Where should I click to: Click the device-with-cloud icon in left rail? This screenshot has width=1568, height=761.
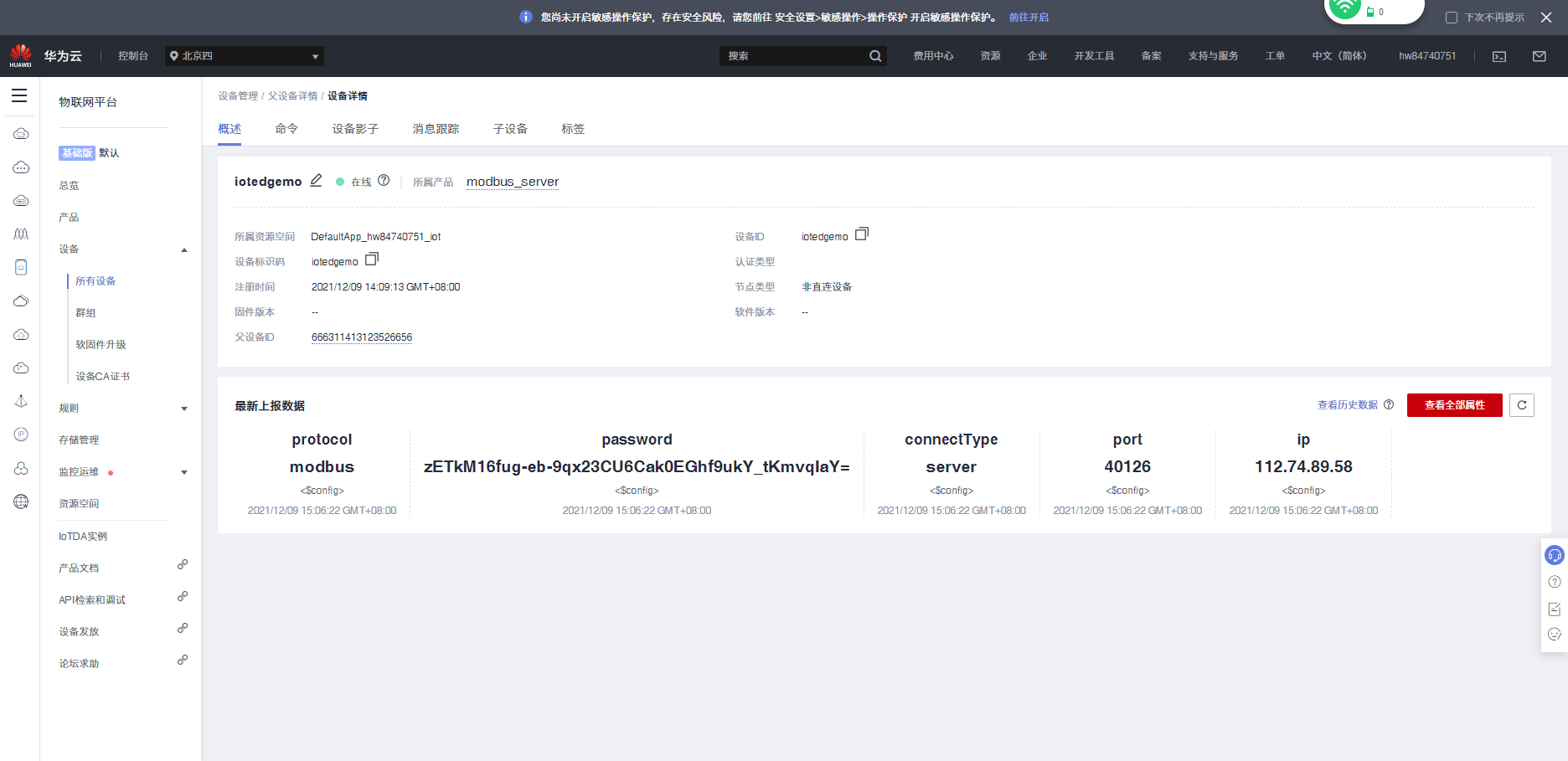click(x=21, y=267)
